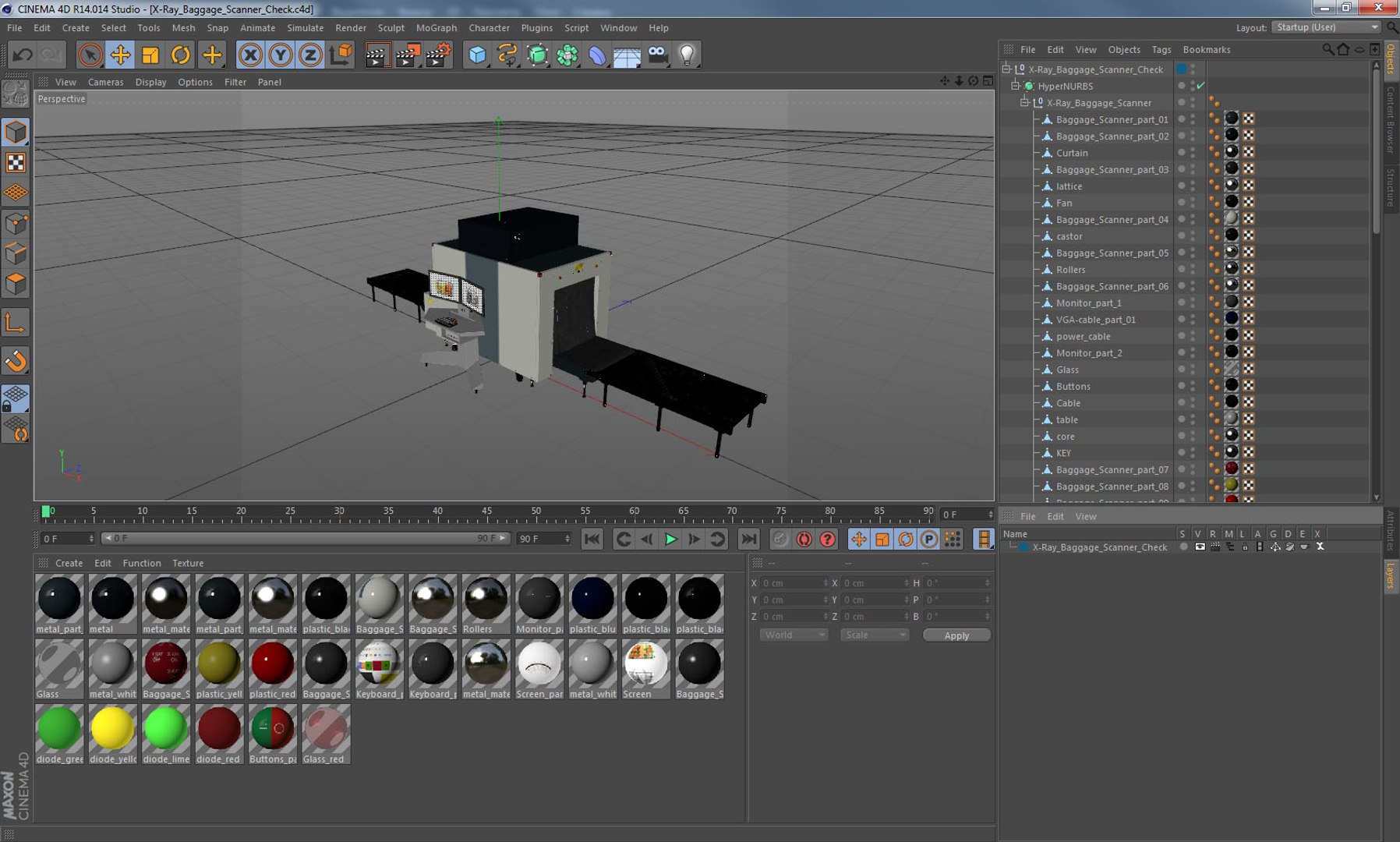Open the Cameras viewport menu
The width and height of the screenshot is (1400, 842).
click(x=105, y=82)
